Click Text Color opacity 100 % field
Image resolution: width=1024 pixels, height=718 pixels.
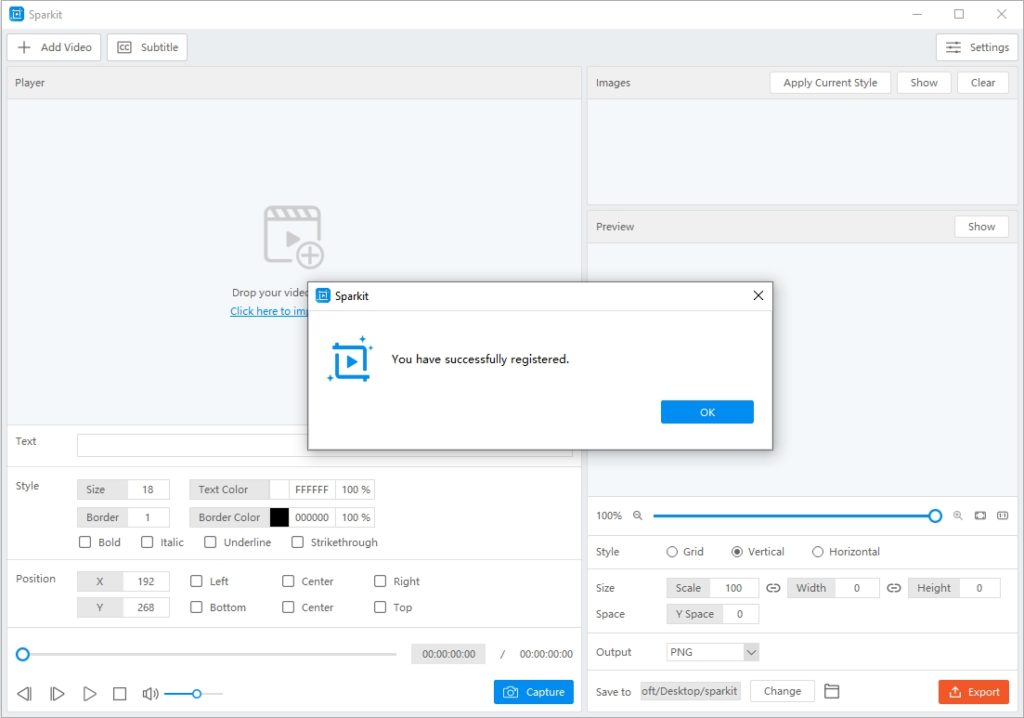pos(355,489)
